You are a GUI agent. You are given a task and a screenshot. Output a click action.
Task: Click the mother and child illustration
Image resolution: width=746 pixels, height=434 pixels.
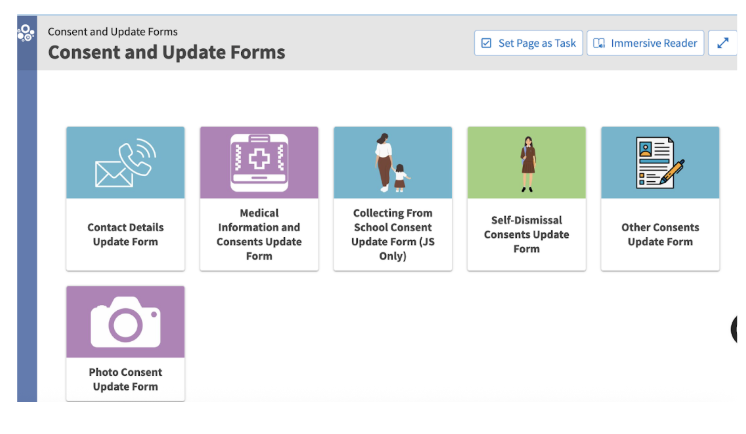click(x=392, y=163)
